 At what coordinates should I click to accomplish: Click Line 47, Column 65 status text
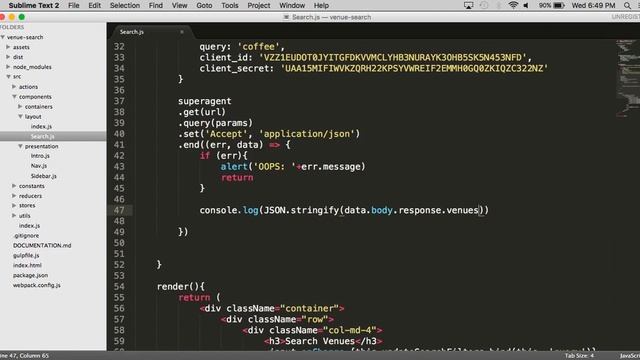[24, 356]
